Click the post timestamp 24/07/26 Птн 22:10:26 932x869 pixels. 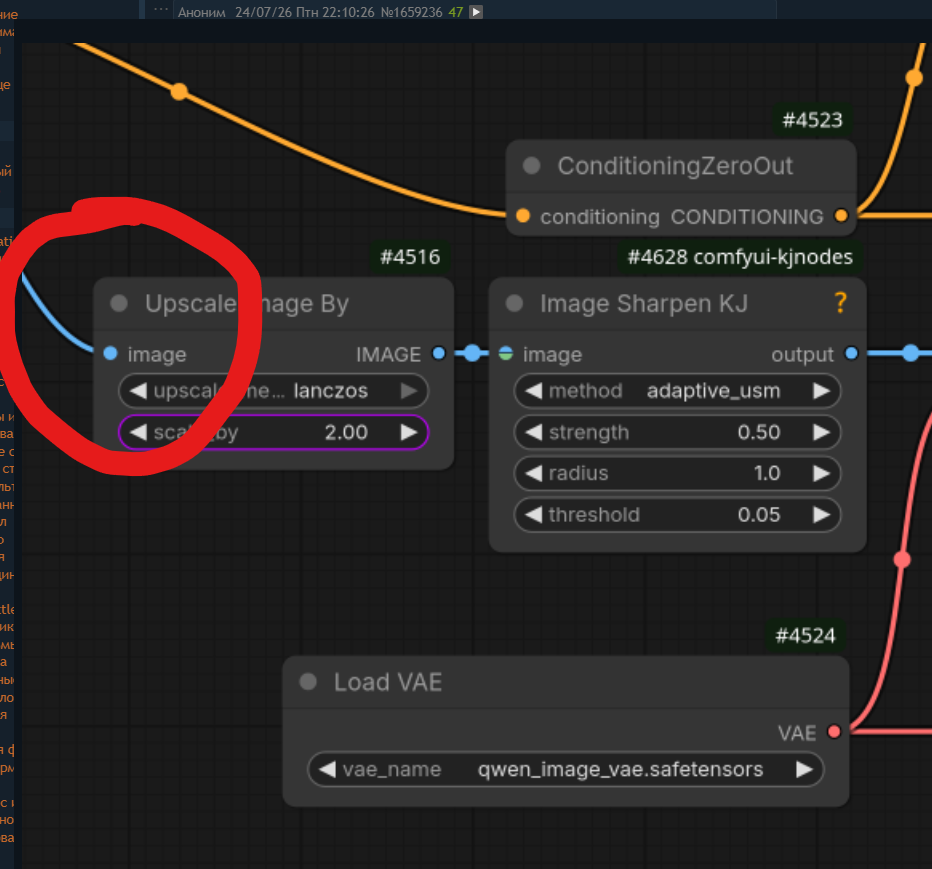coord(304,12)
